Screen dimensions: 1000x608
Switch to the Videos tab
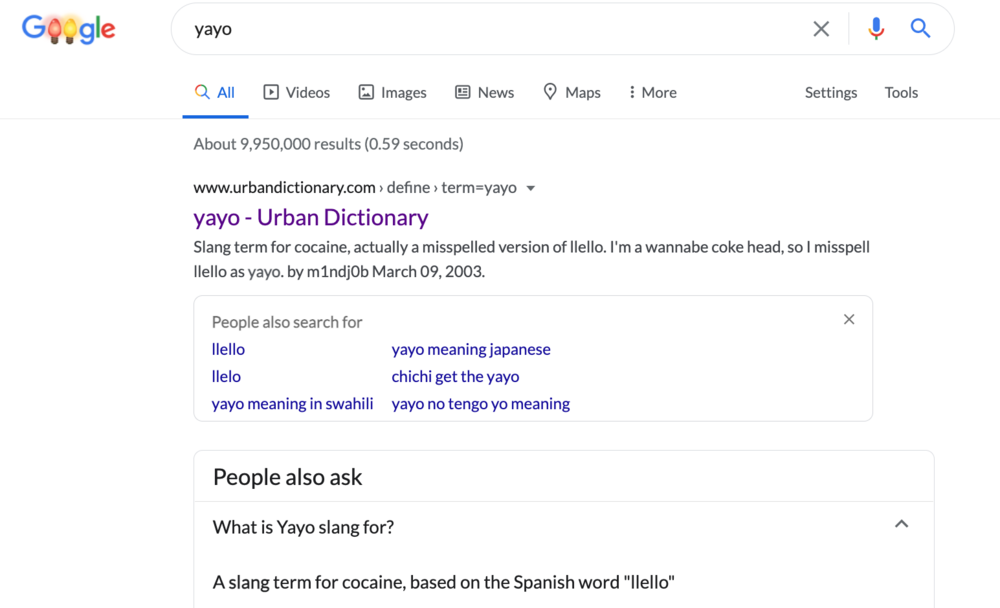[x=297, y=93]
